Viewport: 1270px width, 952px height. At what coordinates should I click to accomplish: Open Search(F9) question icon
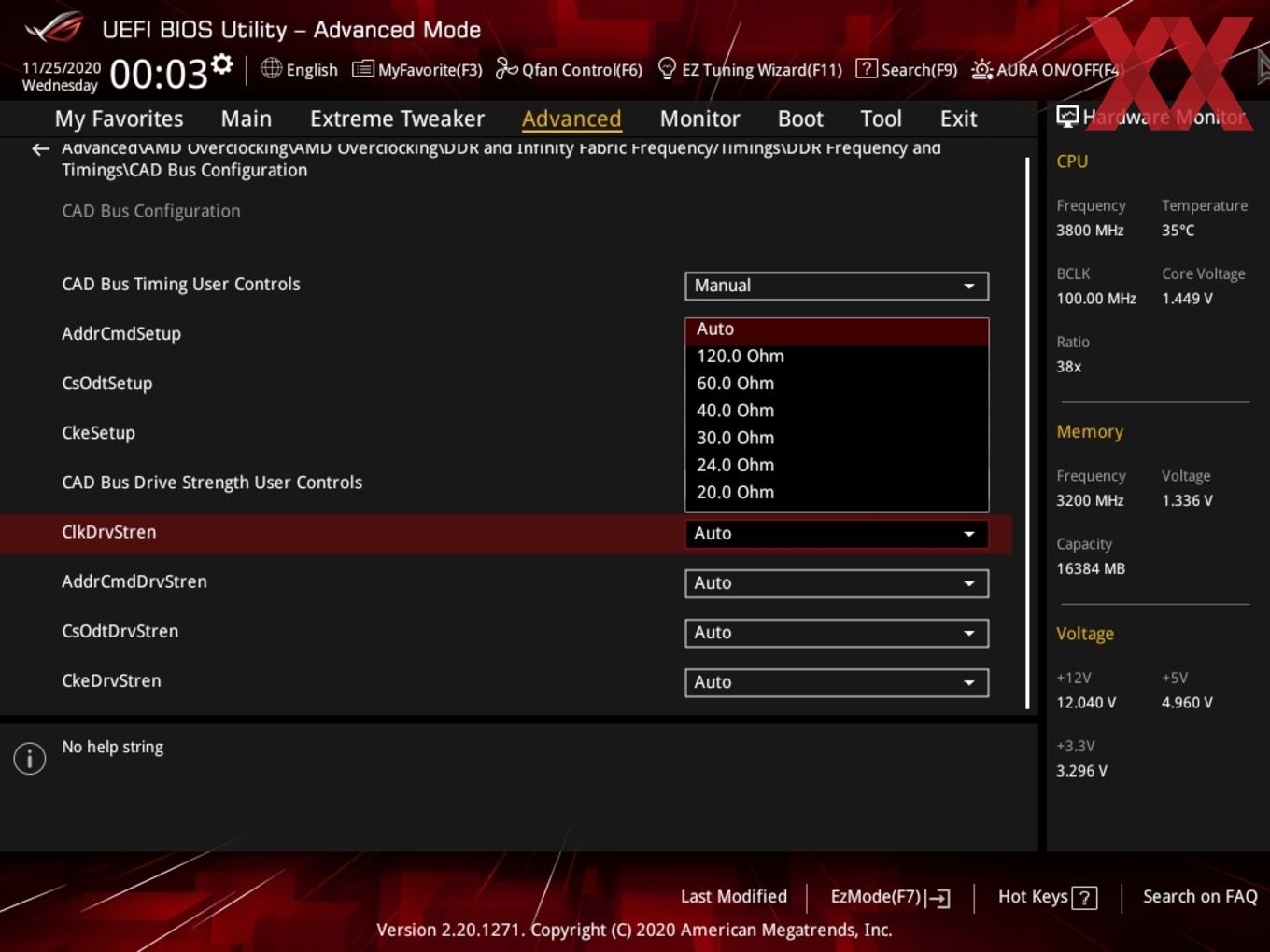866,68
